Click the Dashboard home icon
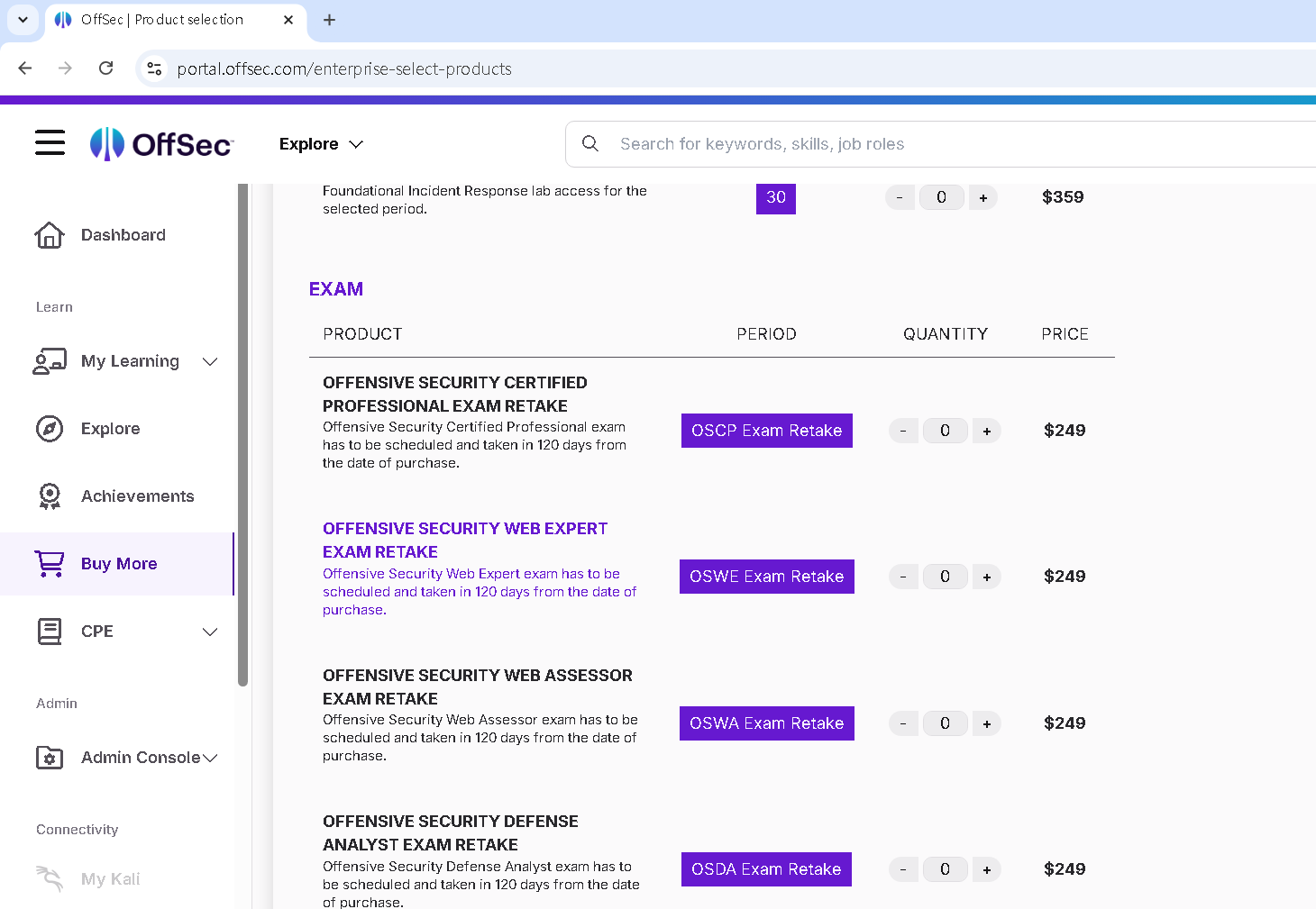The height and width of the screenshot is (909, 1316). [x=50, y=235]
